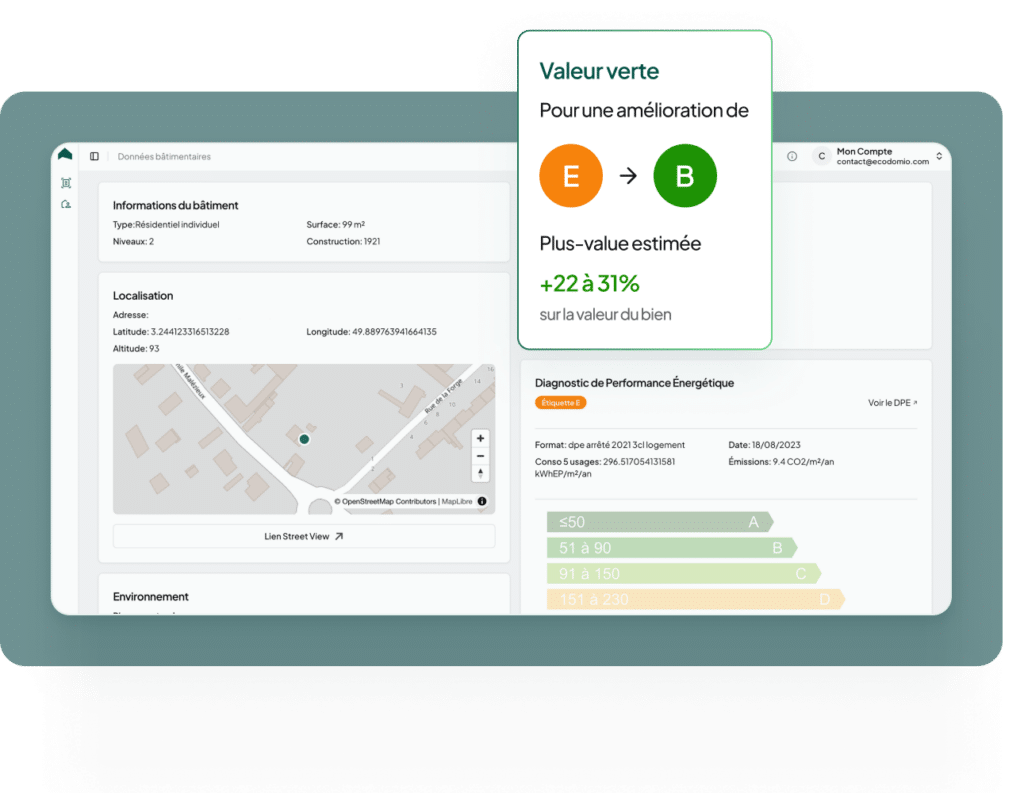Screen dimensions: 1024x793
Task: Zoom in on the map
Action: (x=481, y=438)
